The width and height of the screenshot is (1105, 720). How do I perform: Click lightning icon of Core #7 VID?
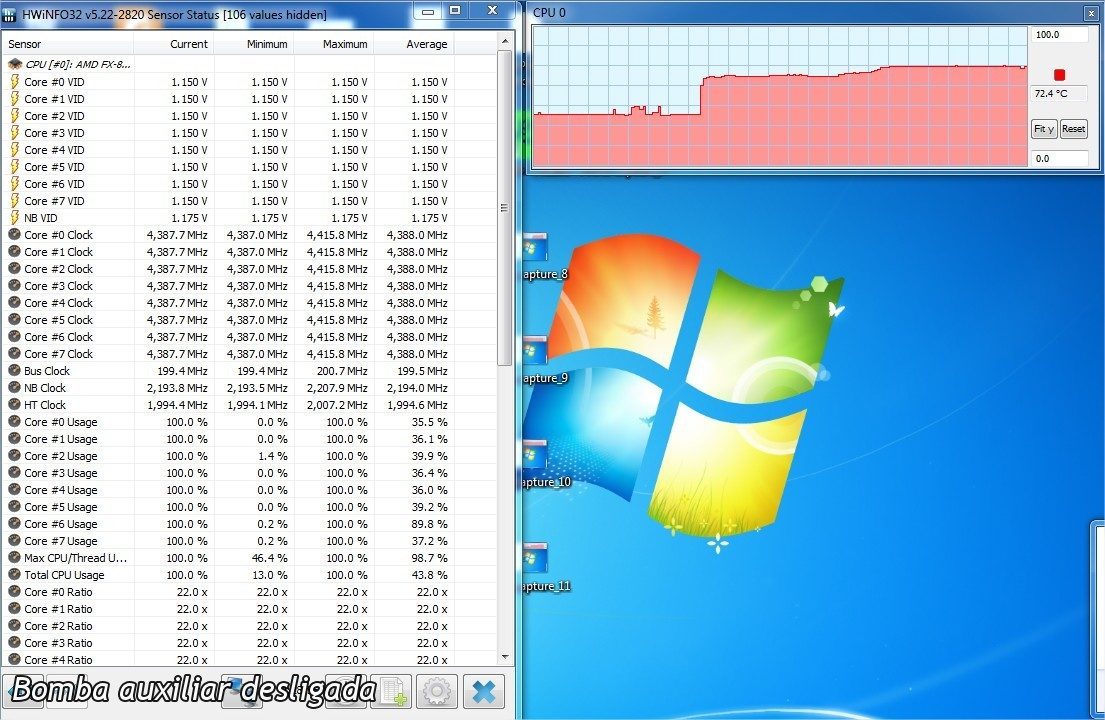14,201
